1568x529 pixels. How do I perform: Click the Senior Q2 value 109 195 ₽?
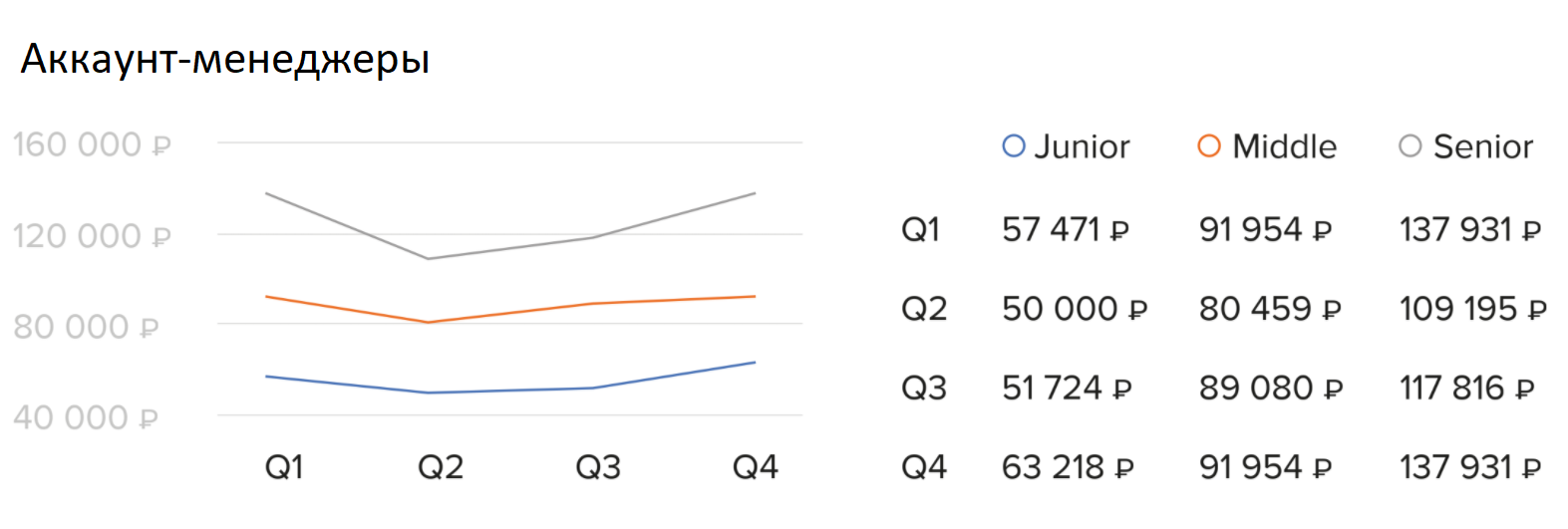pyautogui.click(x=1471, y=309)
